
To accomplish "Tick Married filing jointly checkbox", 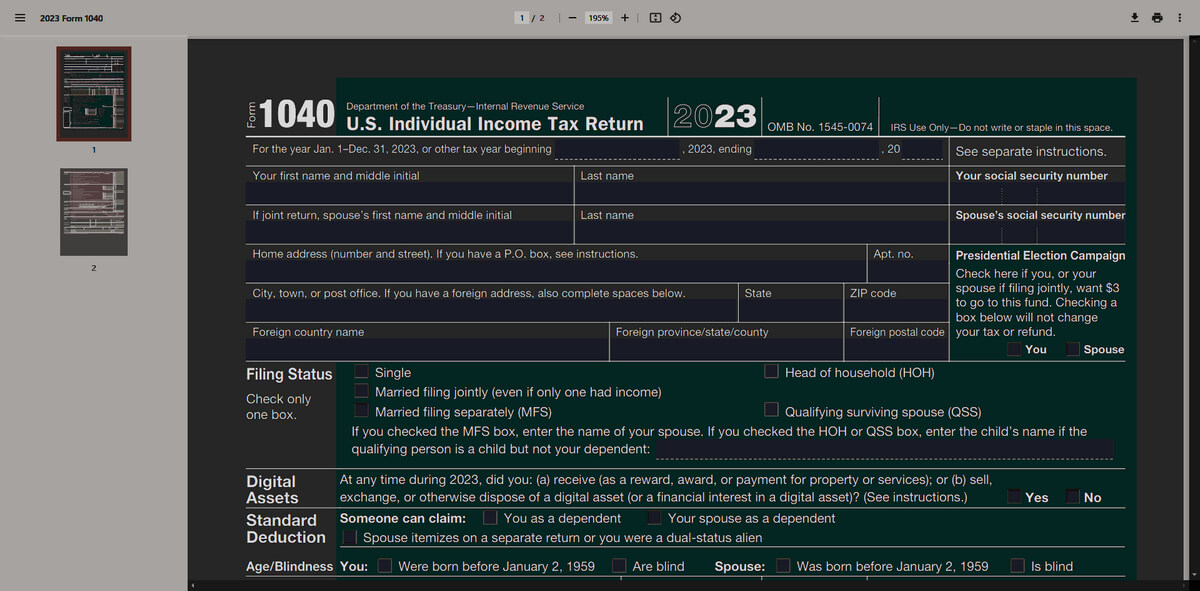I will (x=361, y=392).
